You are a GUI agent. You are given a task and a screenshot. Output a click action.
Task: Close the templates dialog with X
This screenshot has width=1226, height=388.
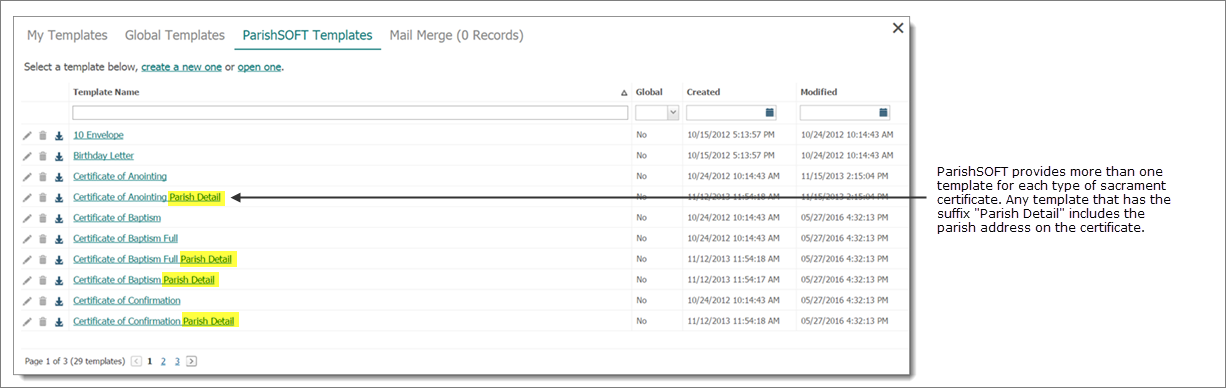pyautogui.click(x=898, y=29)
